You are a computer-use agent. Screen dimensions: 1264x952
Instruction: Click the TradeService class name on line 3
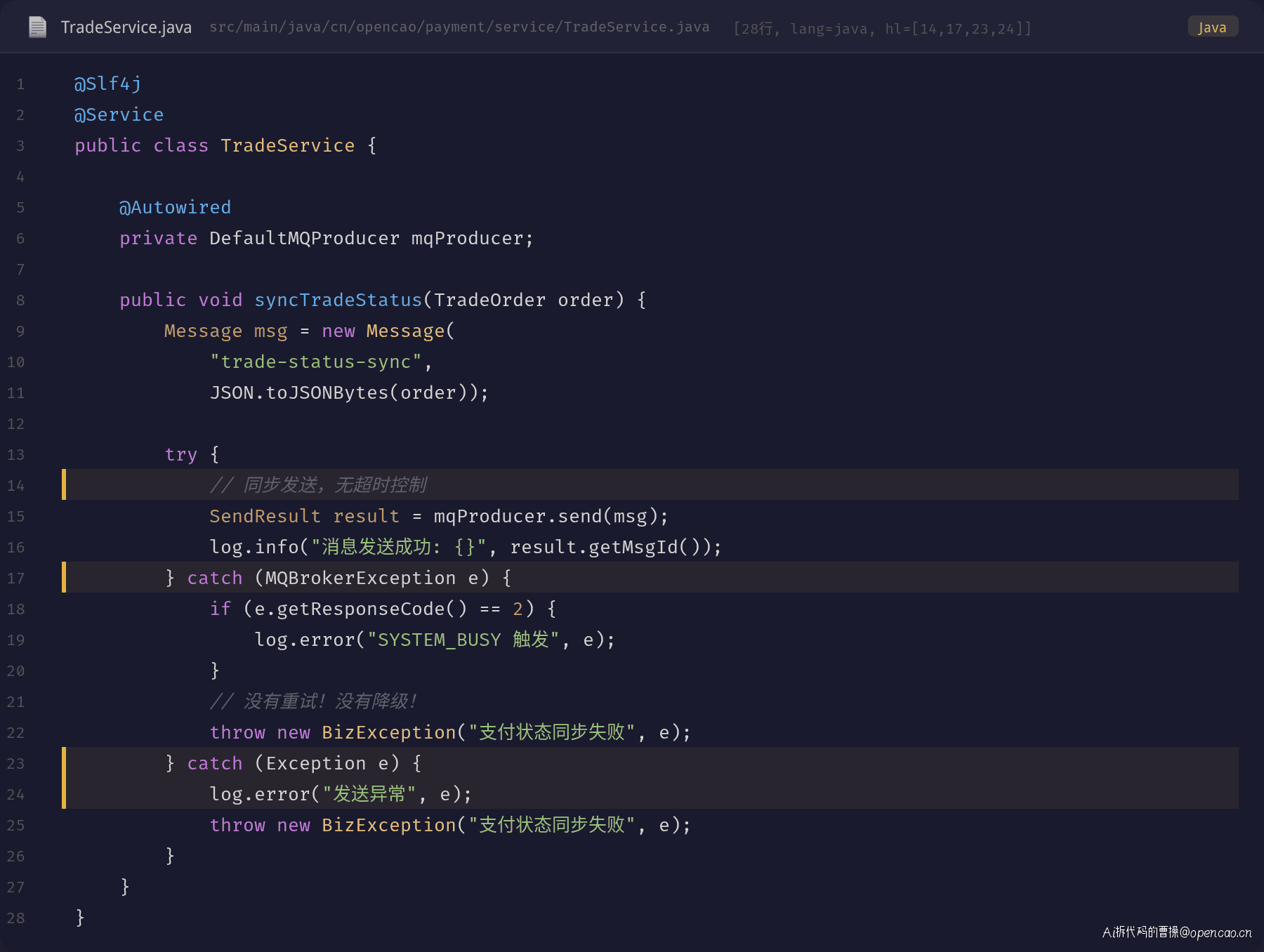coord(288,145)
